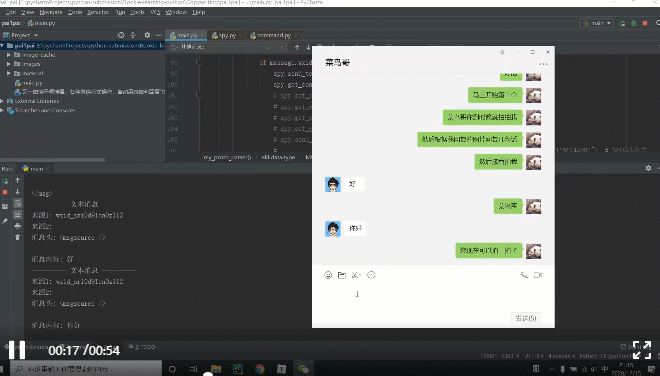Click the locate-file target icon in Project panel
Image resolution: width=660 pixels, height=376 pixels.
[x=121, y=35]
